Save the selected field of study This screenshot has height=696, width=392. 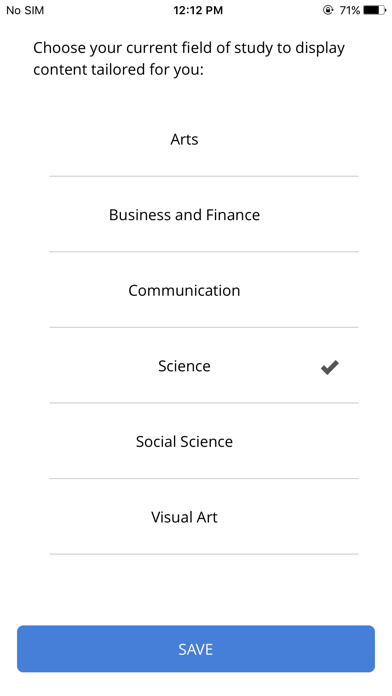(196, 649)
